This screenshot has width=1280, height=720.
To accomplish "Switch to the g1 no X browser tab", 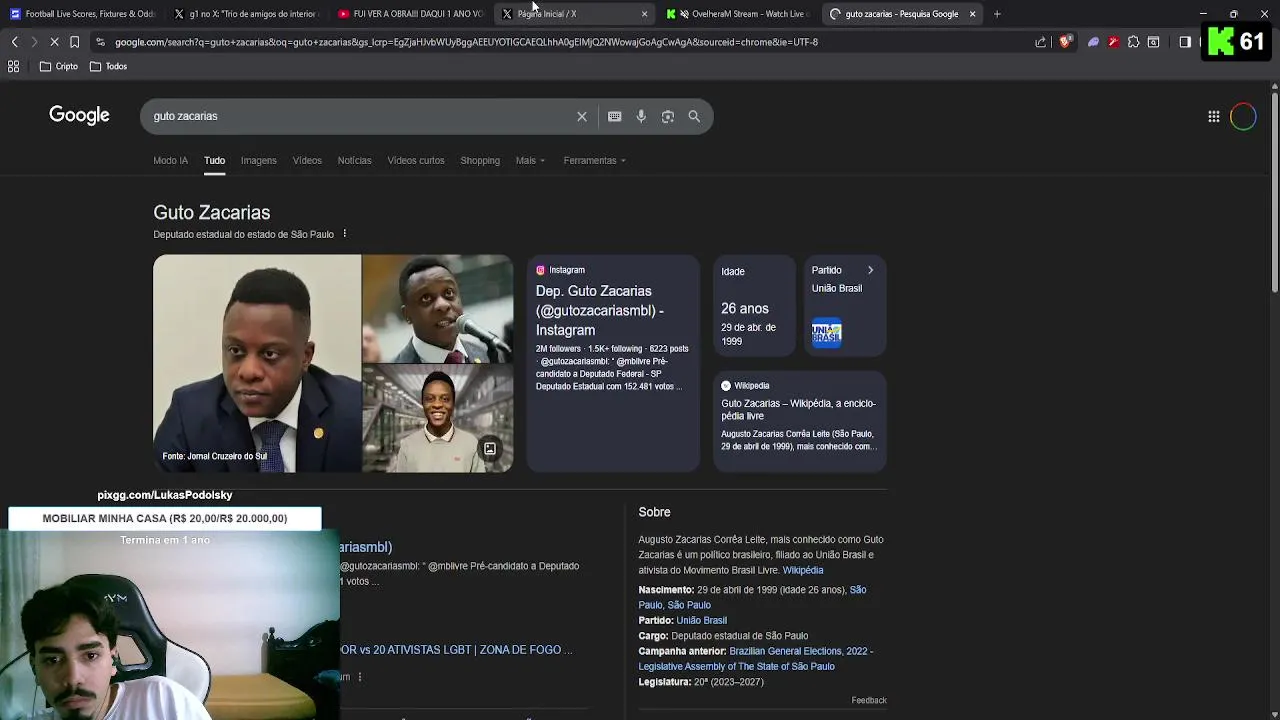I will click(246, 14).
